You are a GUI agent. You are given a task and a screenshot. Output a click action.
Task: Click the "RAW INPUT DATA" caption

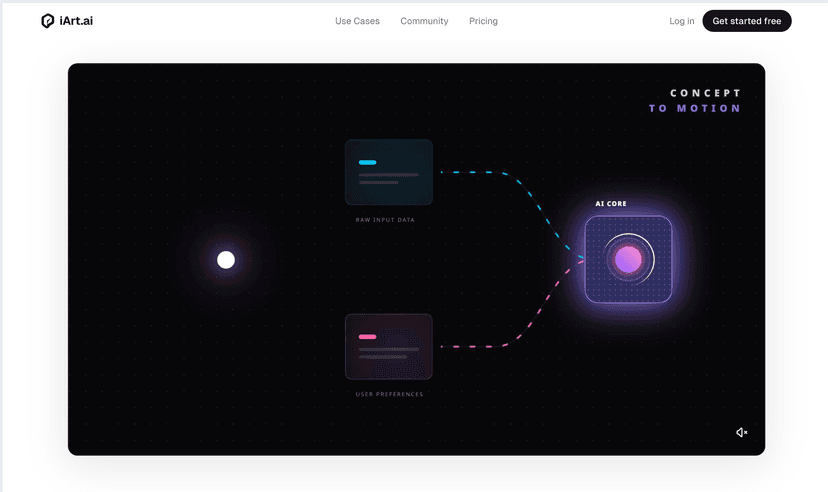[385, 220]
